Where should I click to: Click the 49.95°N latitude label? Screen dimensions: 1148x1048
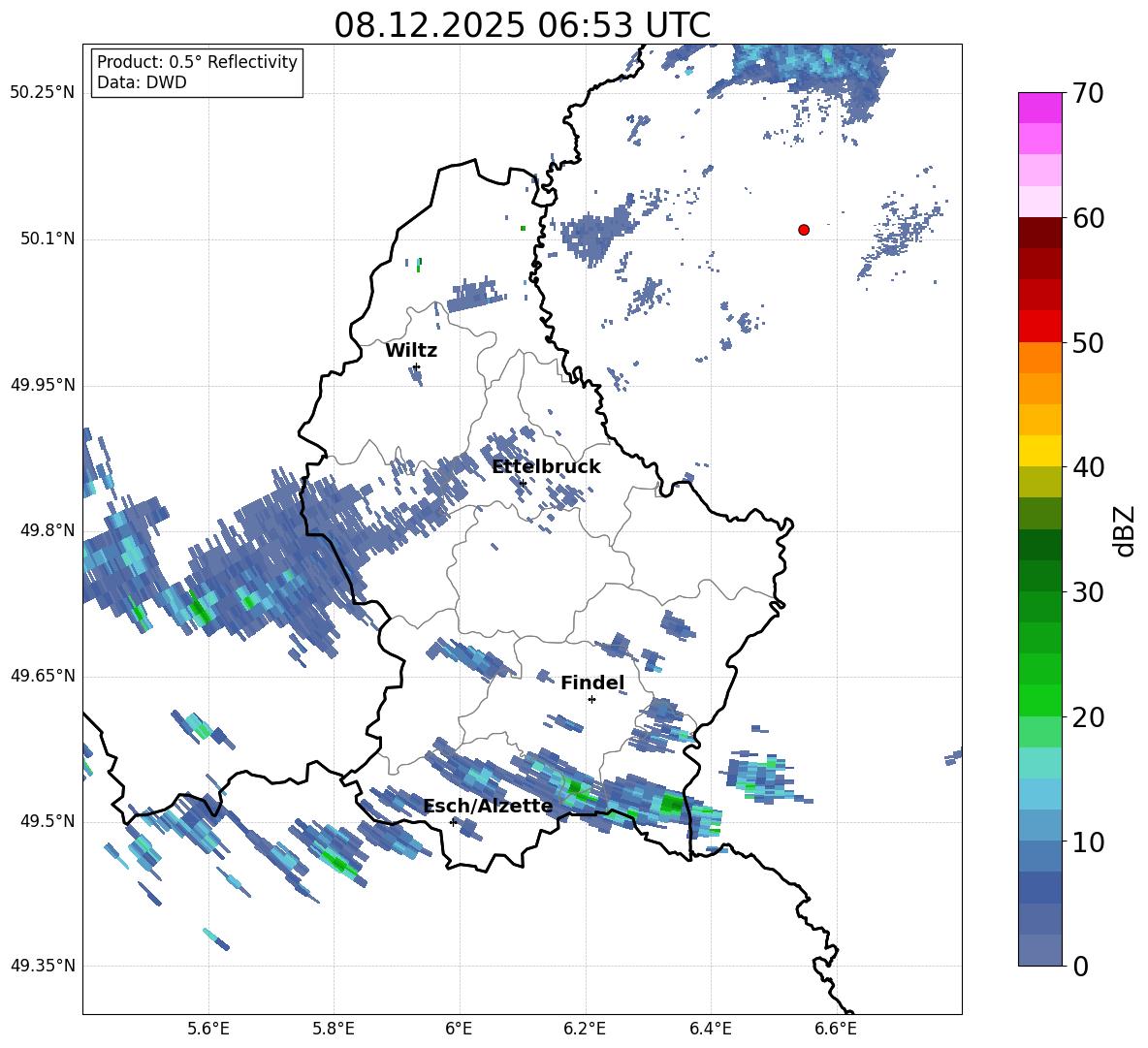(x=43, y=386)
